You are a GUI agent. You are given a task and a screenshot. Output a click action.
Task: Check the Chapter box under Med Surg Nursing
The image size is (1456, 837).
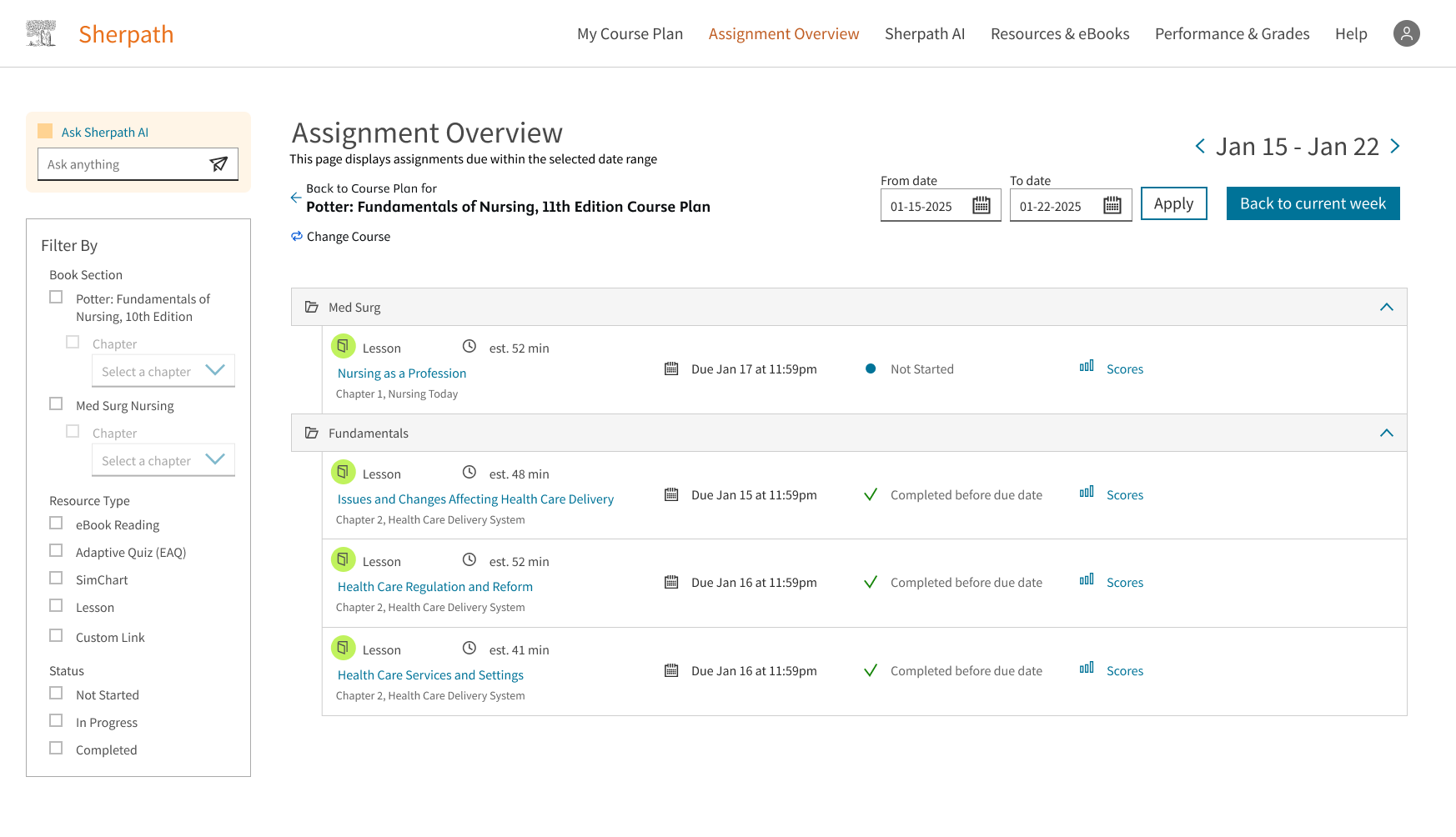tap(73, 431)
